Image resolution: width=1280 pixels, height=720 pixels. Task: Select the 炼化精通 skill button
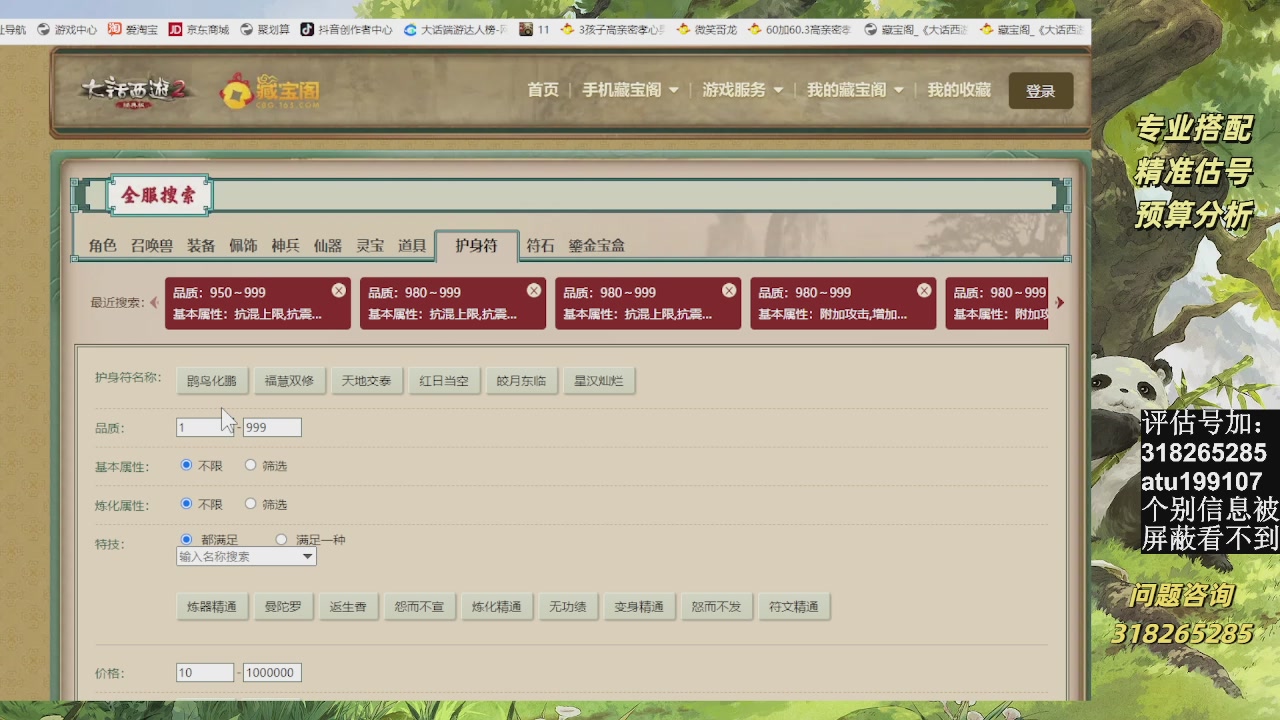(x=497, y=607)
